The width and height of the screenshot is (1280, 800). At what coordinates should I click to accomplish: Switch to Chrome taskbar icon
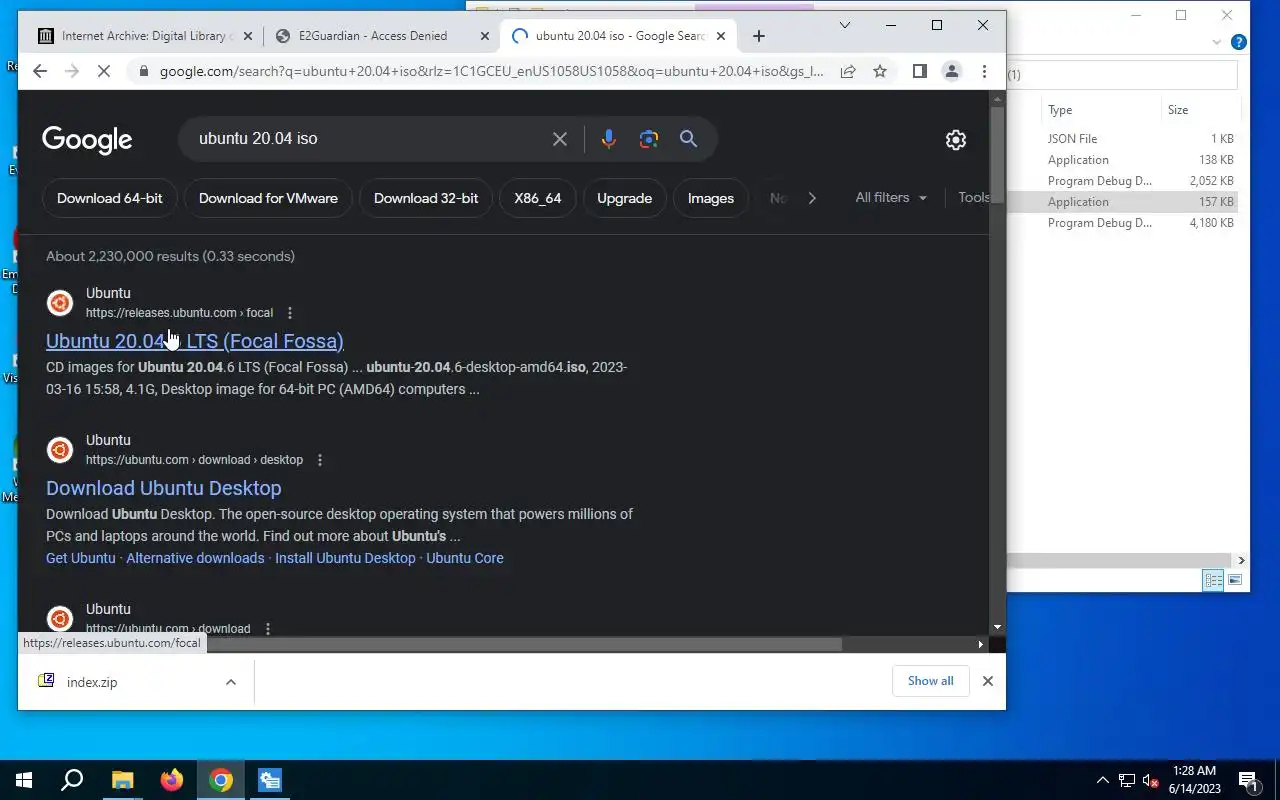tap(221, 780)
